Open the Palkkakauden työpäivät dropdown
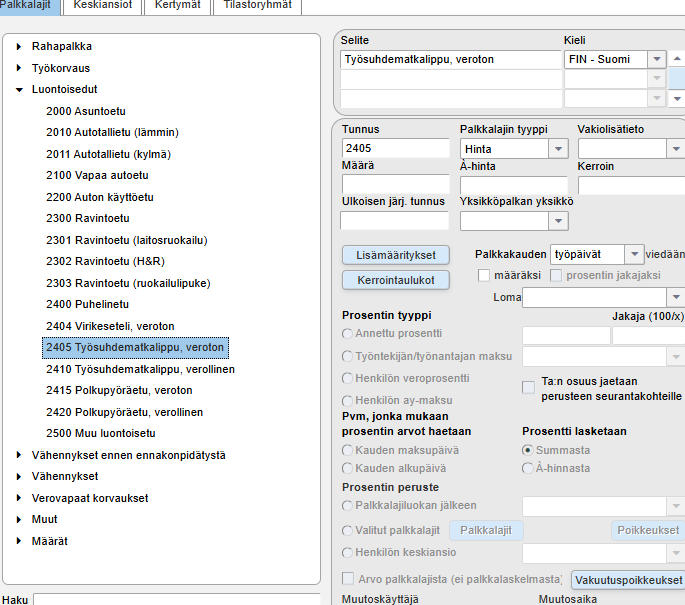 pos(634,254)
